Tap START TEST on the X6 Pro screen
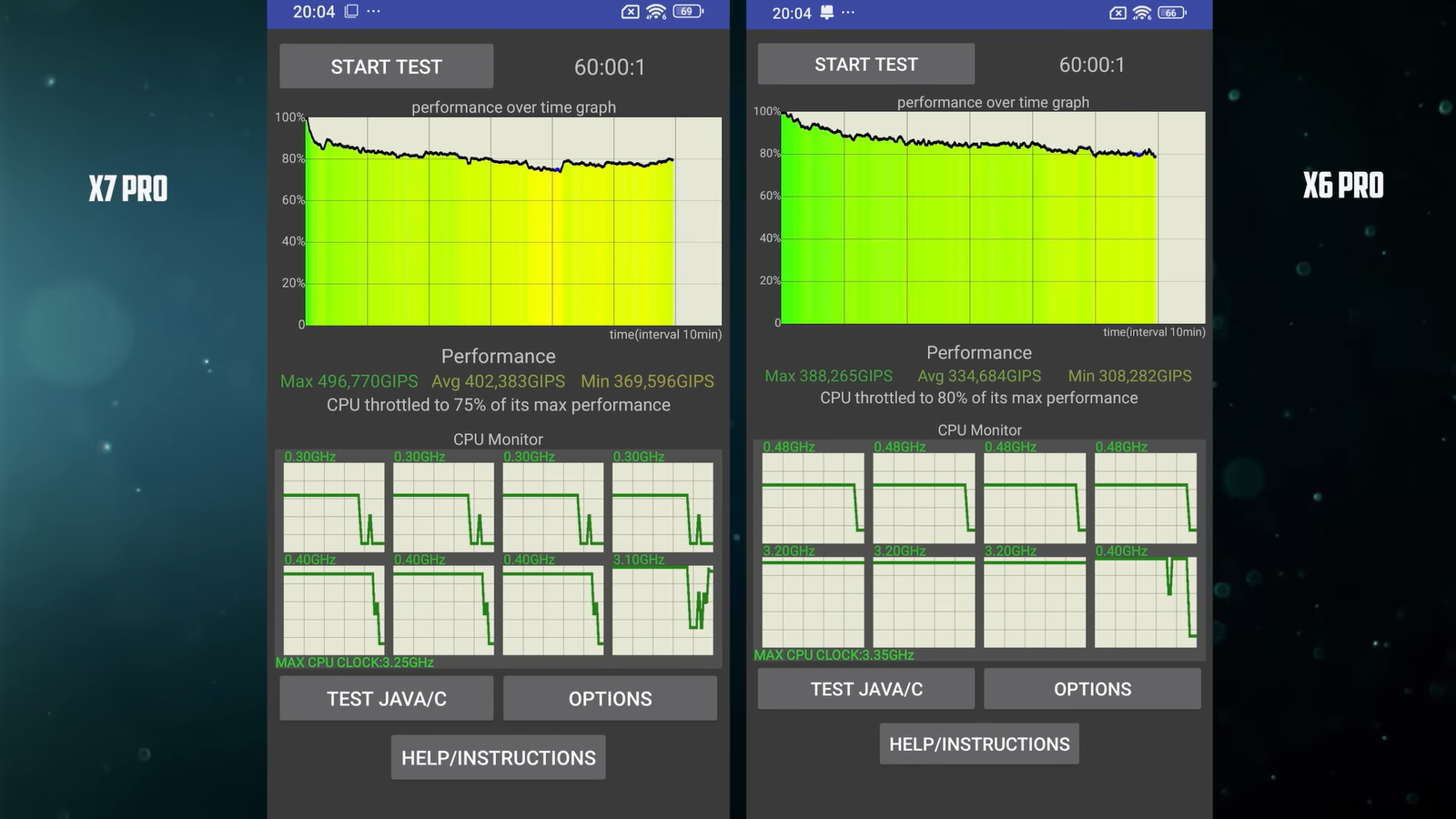Viewport: 1456px width, 819px height. [866, 65]
